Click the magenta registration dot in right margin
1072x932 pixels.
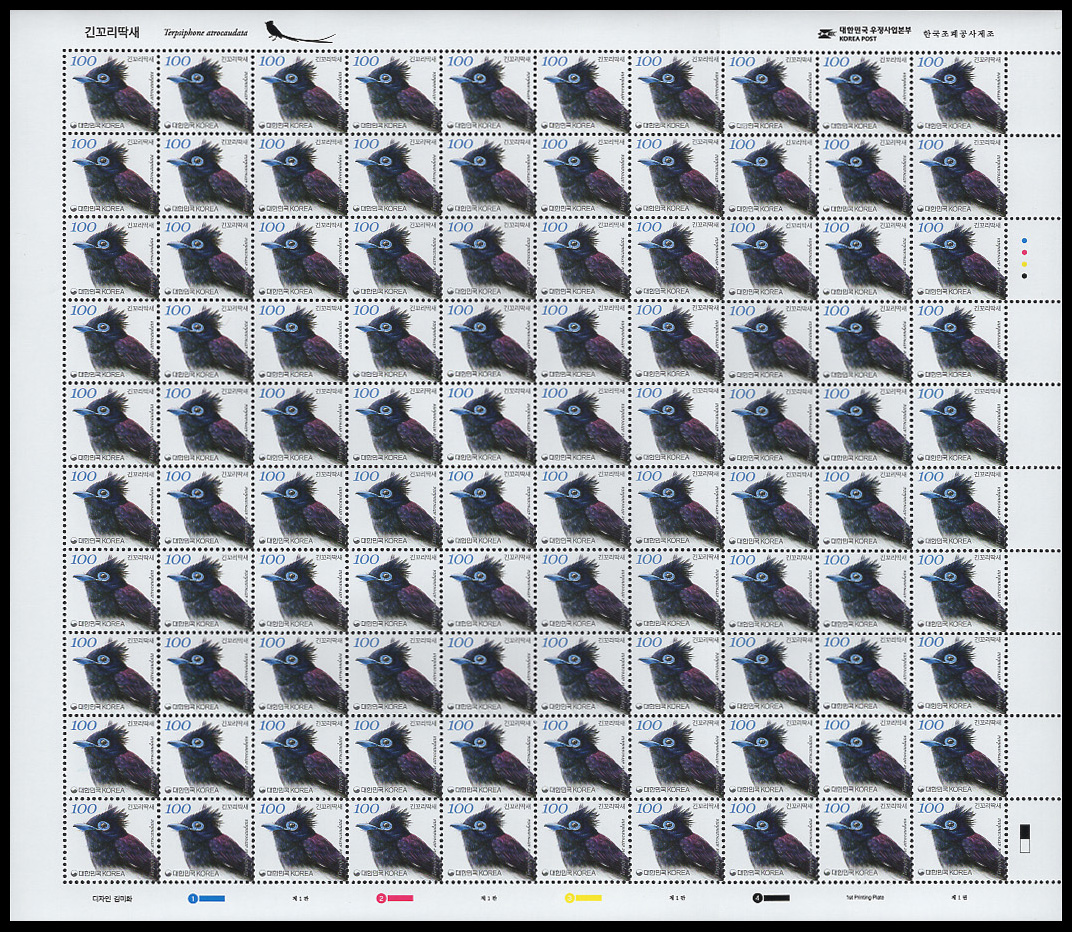pos(1025,252)
